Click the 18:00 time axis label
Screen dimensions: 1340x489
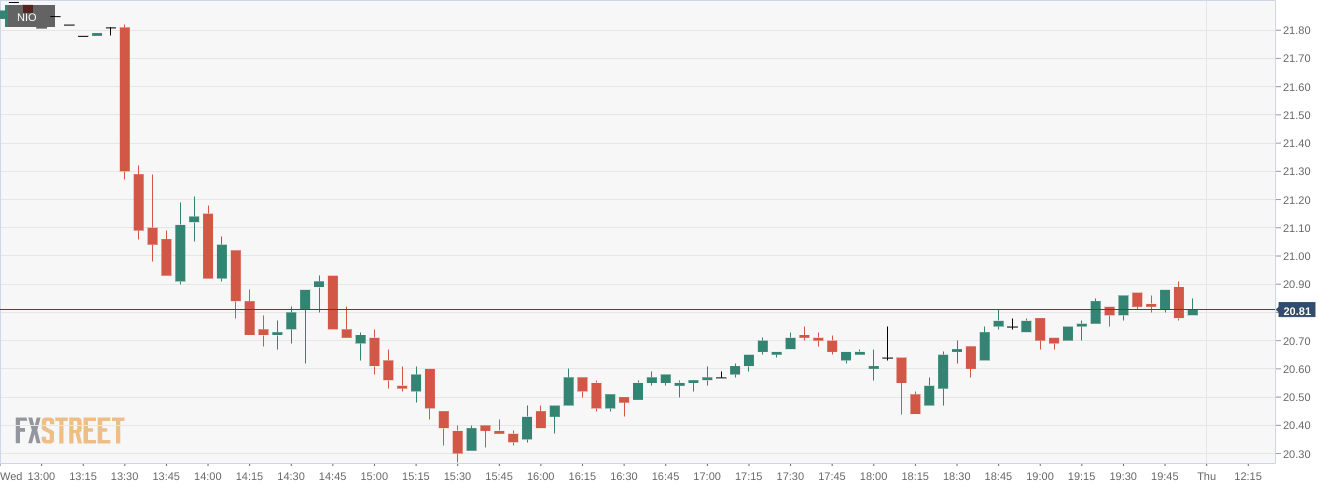pyautogui.click(x=873, y=476)
